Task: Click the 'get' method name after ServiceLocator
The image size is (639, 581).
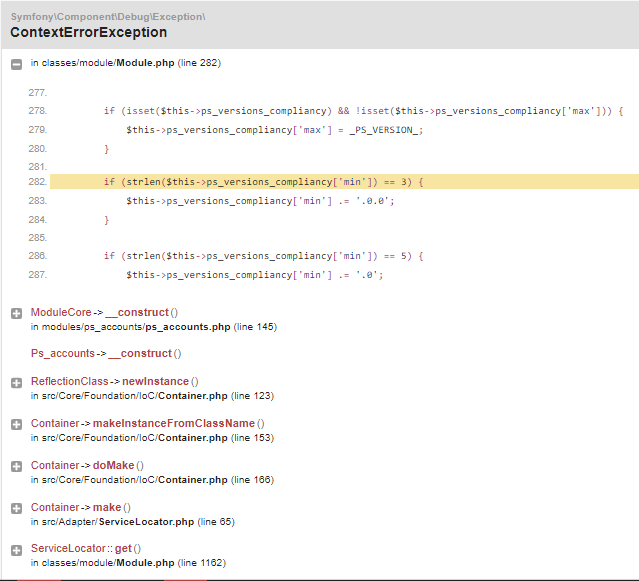Action: (x=123, y=548)
